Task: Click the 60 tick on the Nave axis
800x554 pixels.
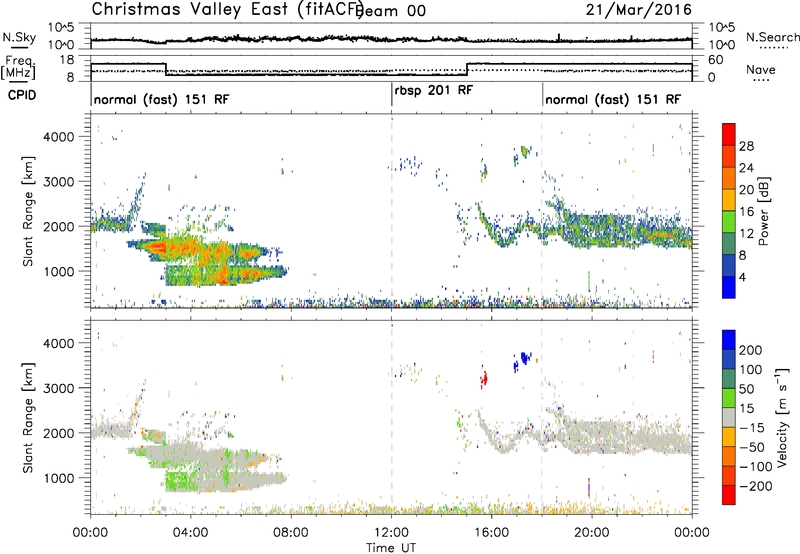Action: [x=716, y=60]
